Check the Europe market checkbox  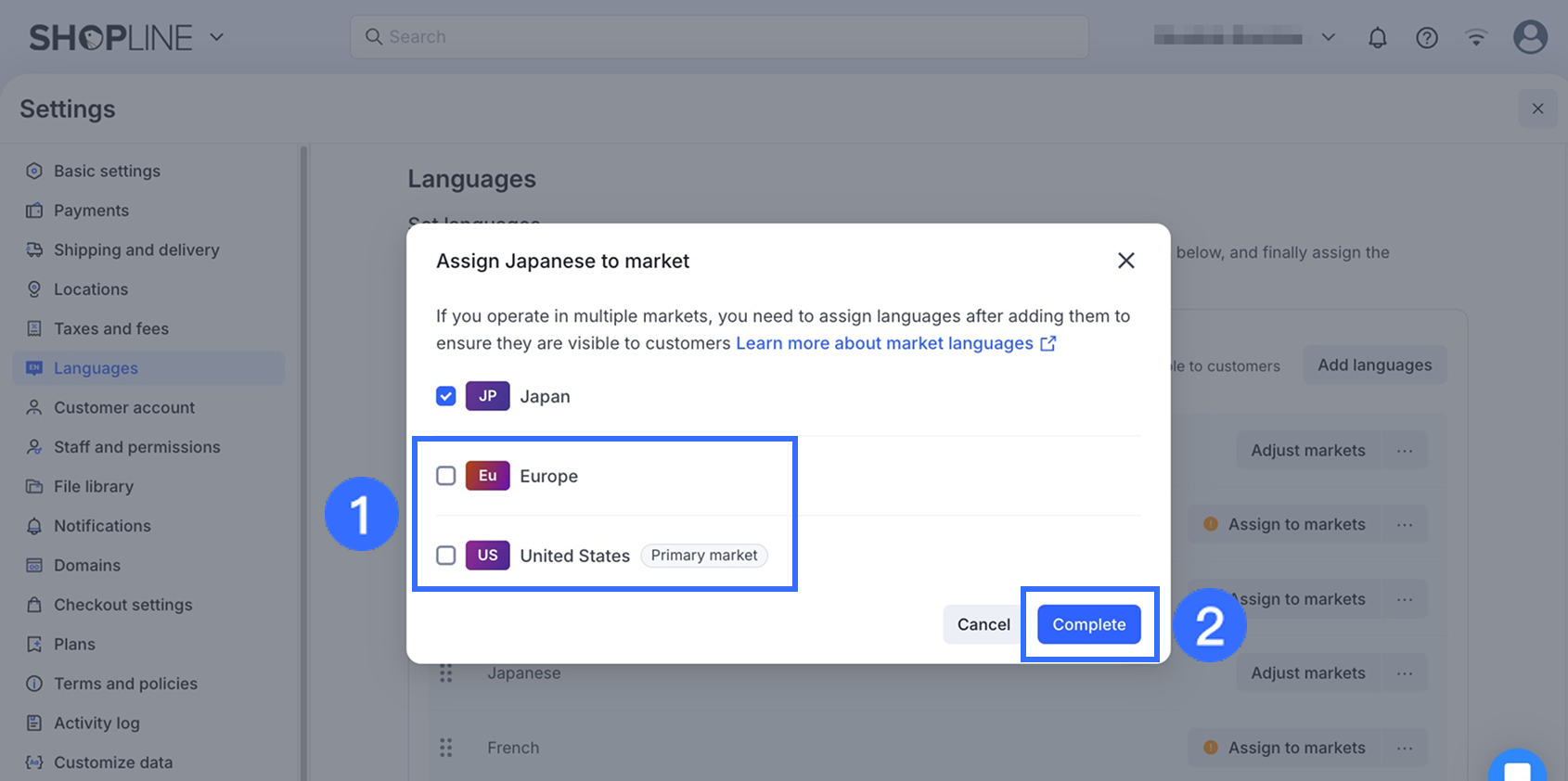(x=446, y=476)
